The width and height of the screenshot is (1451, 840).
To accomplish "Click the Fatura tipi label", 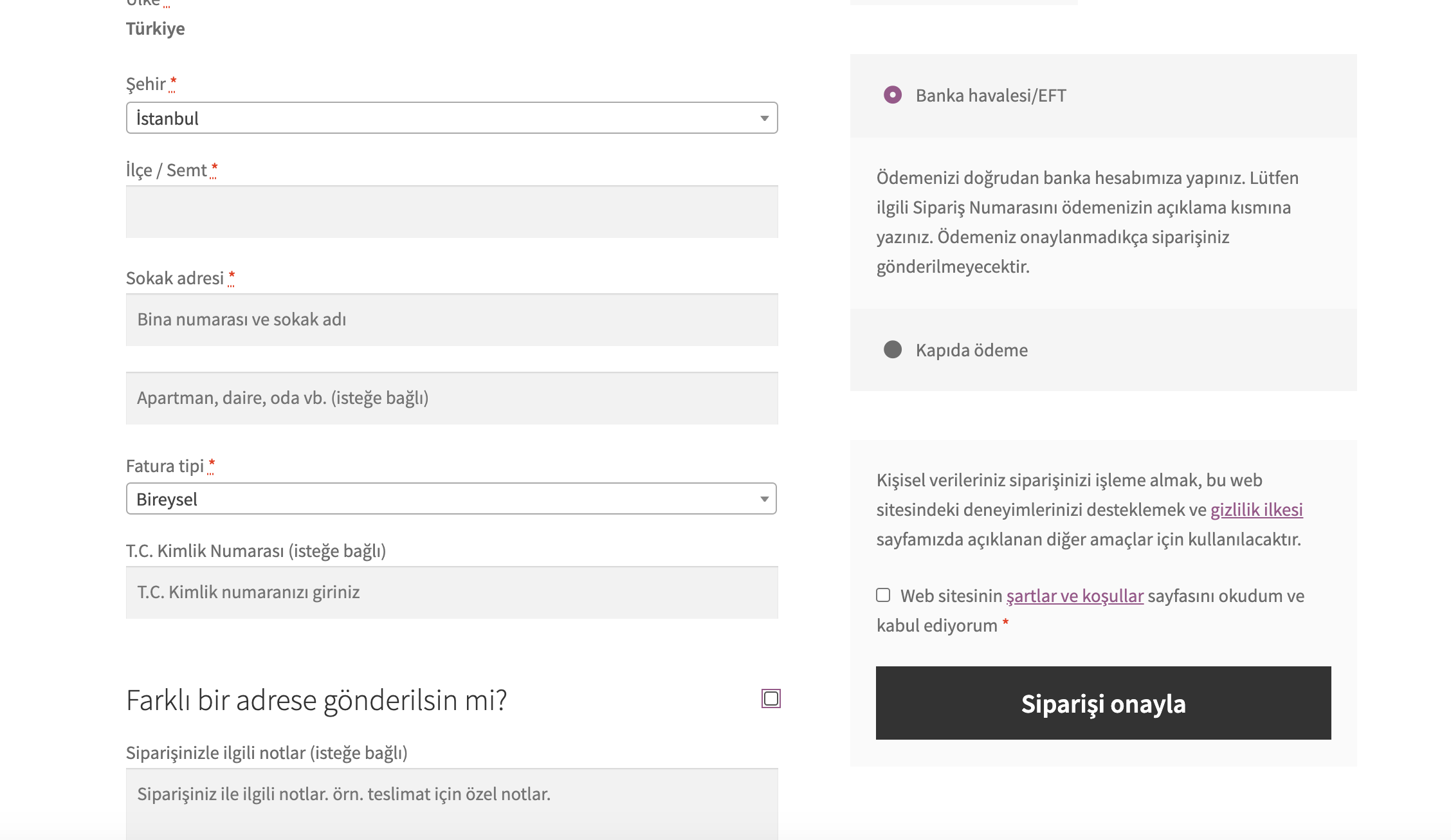I will (165, 464).
